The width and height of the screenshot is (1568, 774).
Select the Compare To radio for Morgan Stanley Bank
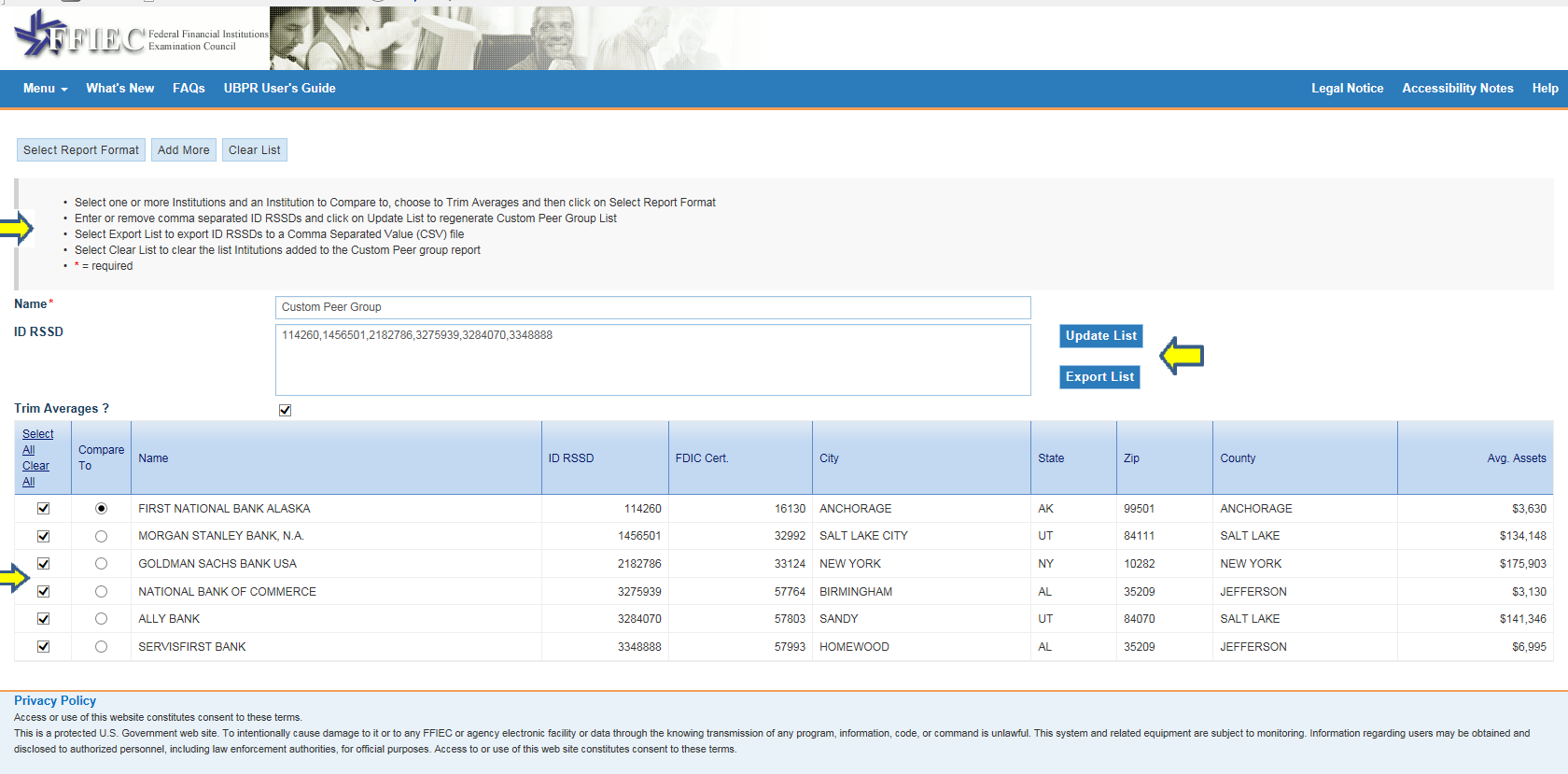click(101, 536)
